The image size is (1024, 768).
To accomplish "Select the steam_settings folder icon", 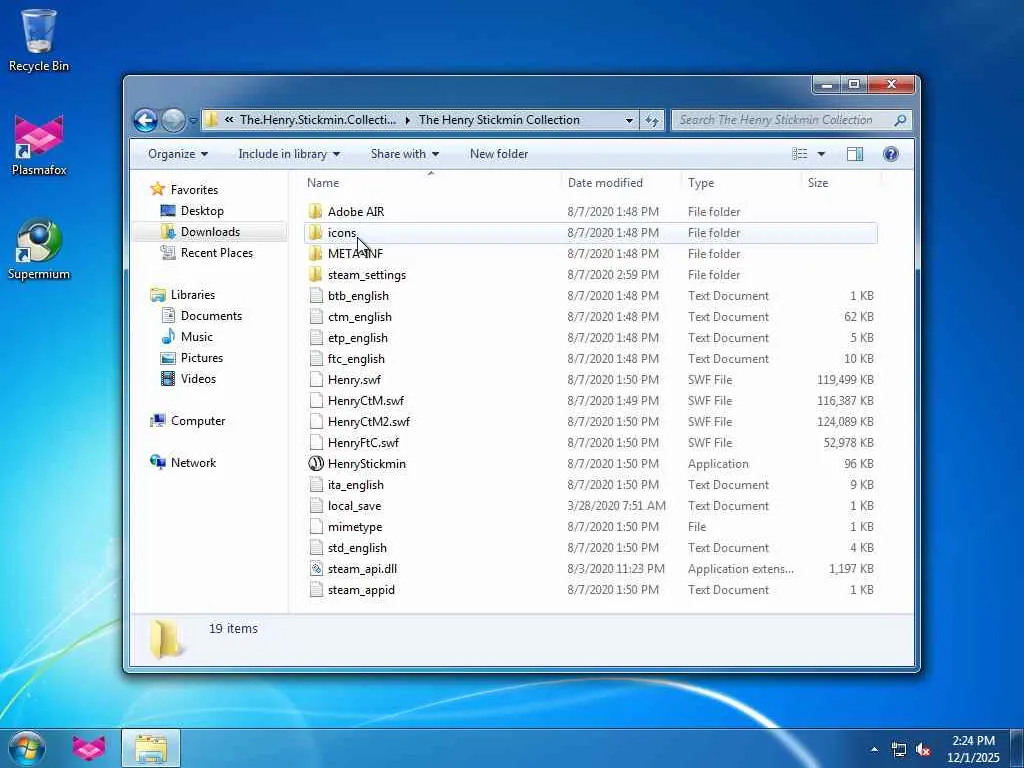I will click(x=315, y=274).
